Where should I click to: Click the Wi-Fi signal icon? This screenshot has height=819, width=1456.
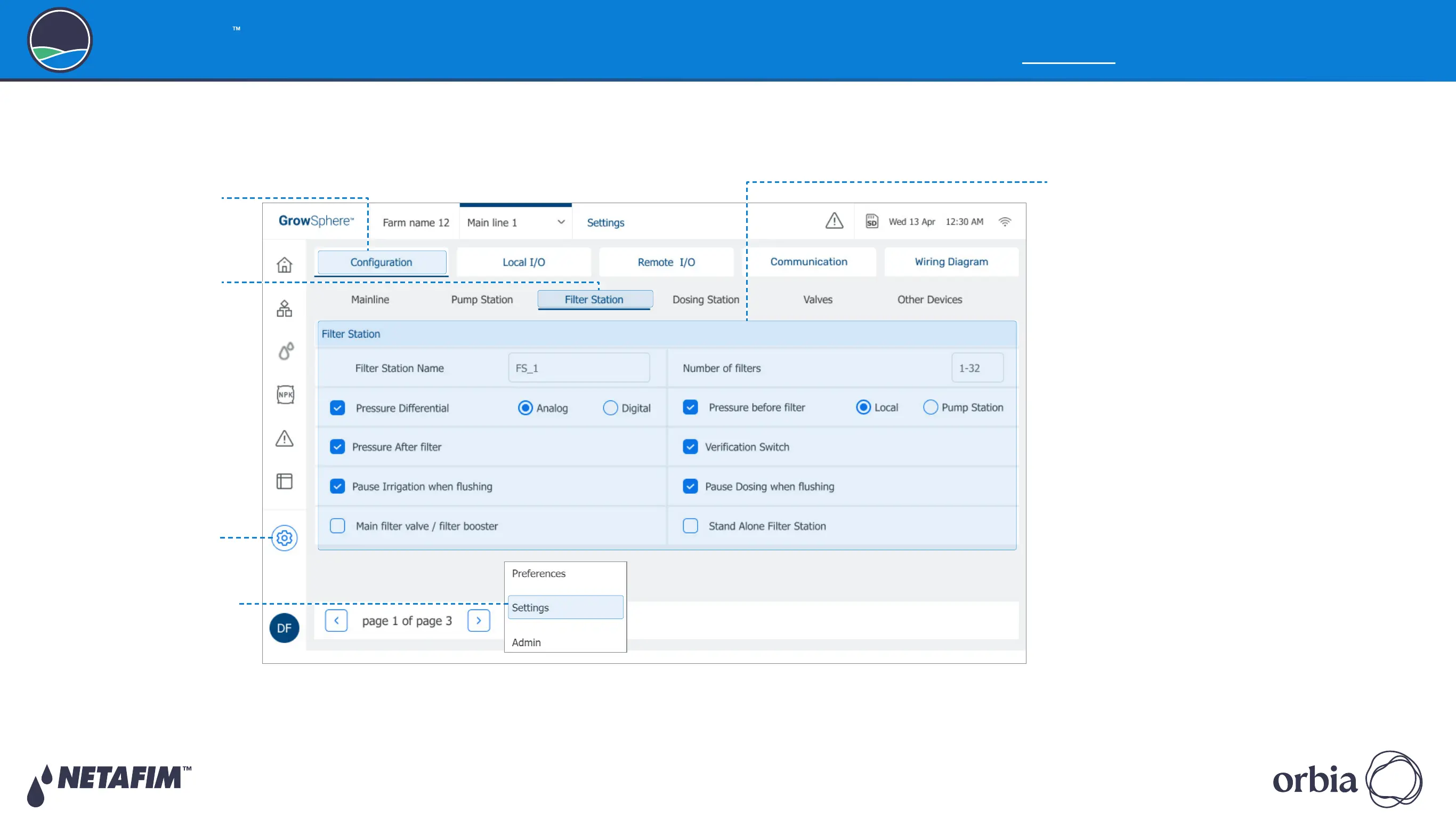1005,222
